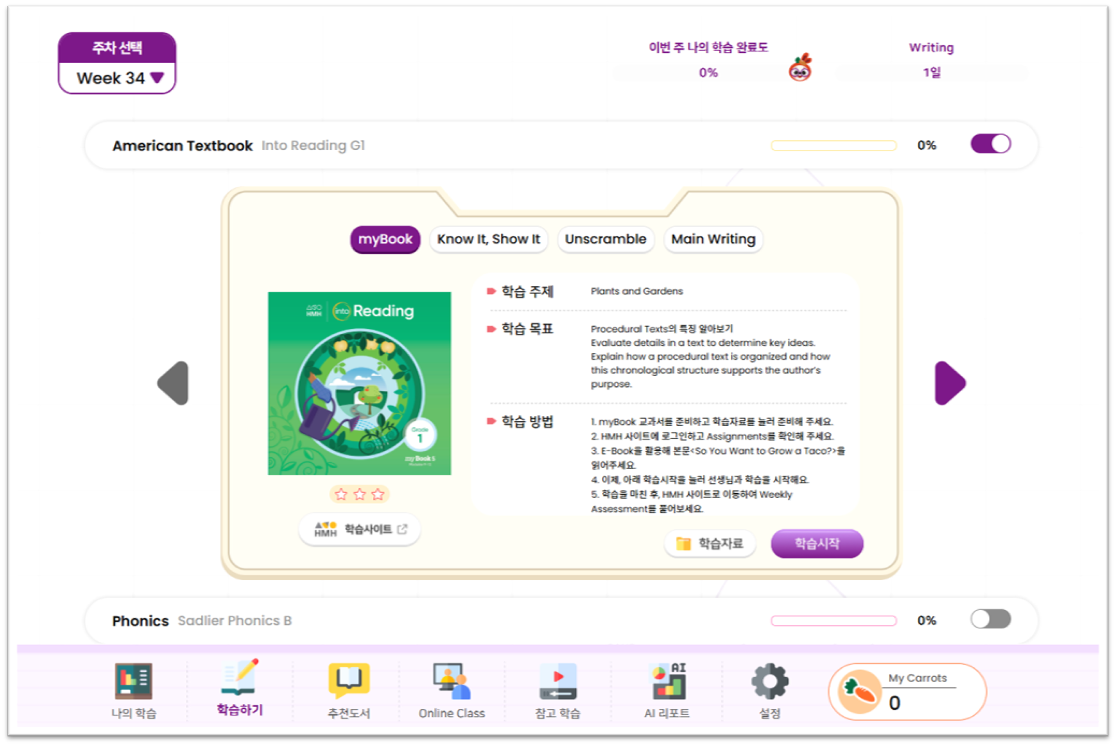This screenshot has width=1116, height=746.
Task: Click the Phonics 0% value
Action: [x=927, y=621]
